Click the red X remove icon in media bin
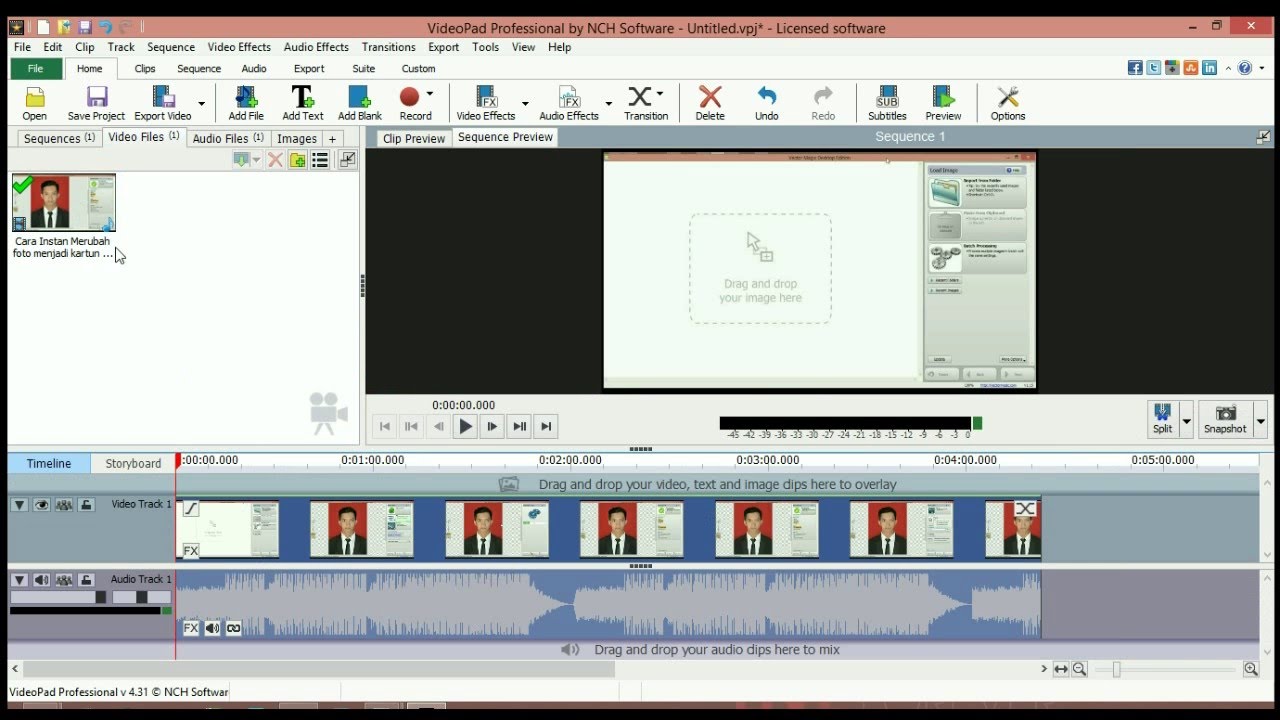Image resolution: width=1280 pixels, height=720 pixels. pyautogui.click(x=275, y=160)
